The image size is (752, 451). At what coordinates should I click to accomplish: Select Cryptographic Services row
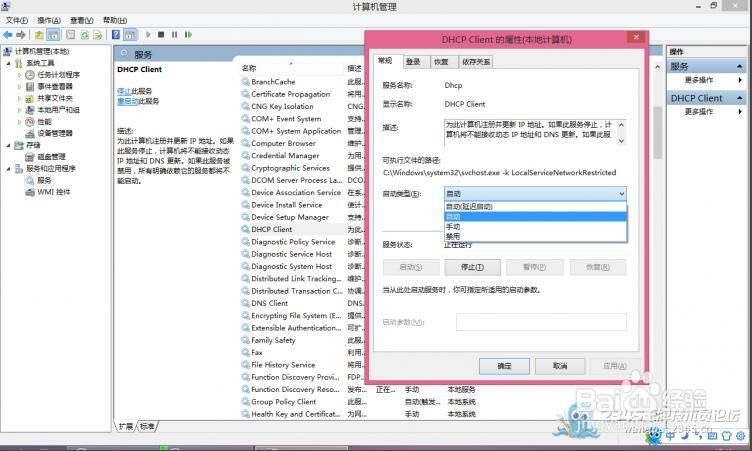coord(290,168)
